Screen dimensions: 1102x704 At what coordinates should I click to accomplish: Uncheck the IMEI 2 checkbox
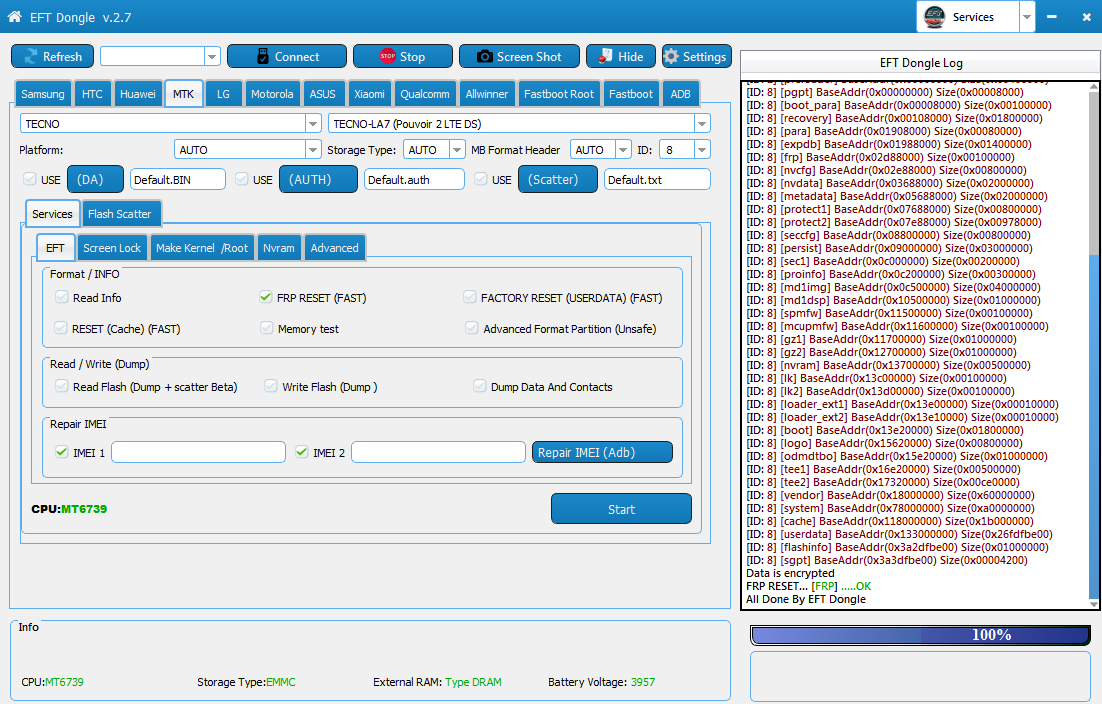pyautogui.click(x=302, y=452)
